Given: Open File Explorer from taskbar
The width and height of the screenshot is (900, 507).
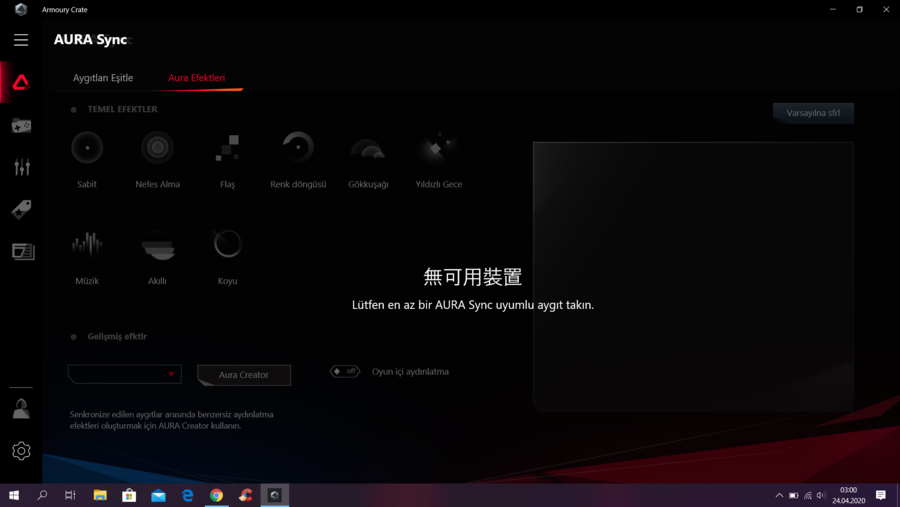Looking at the screenshot, I should tap(100, 495).
